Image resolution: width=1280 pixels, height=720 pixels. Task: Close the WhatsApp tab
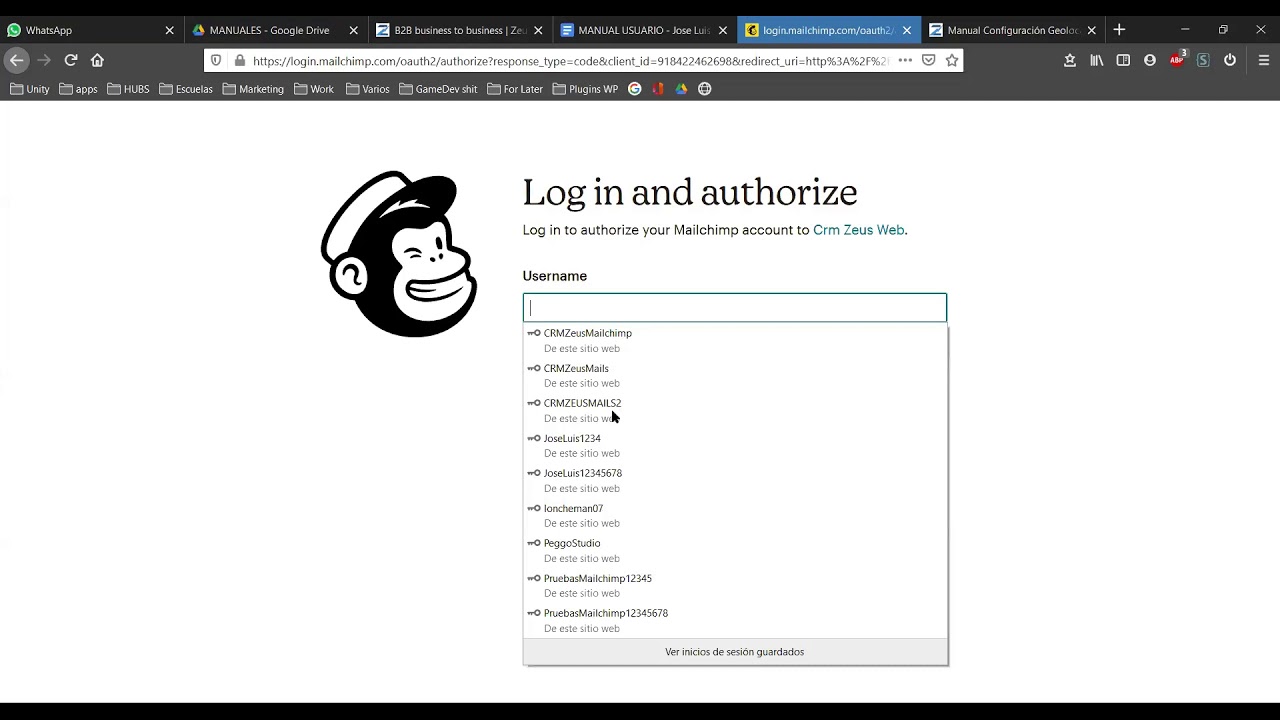[x=169, y=30]
